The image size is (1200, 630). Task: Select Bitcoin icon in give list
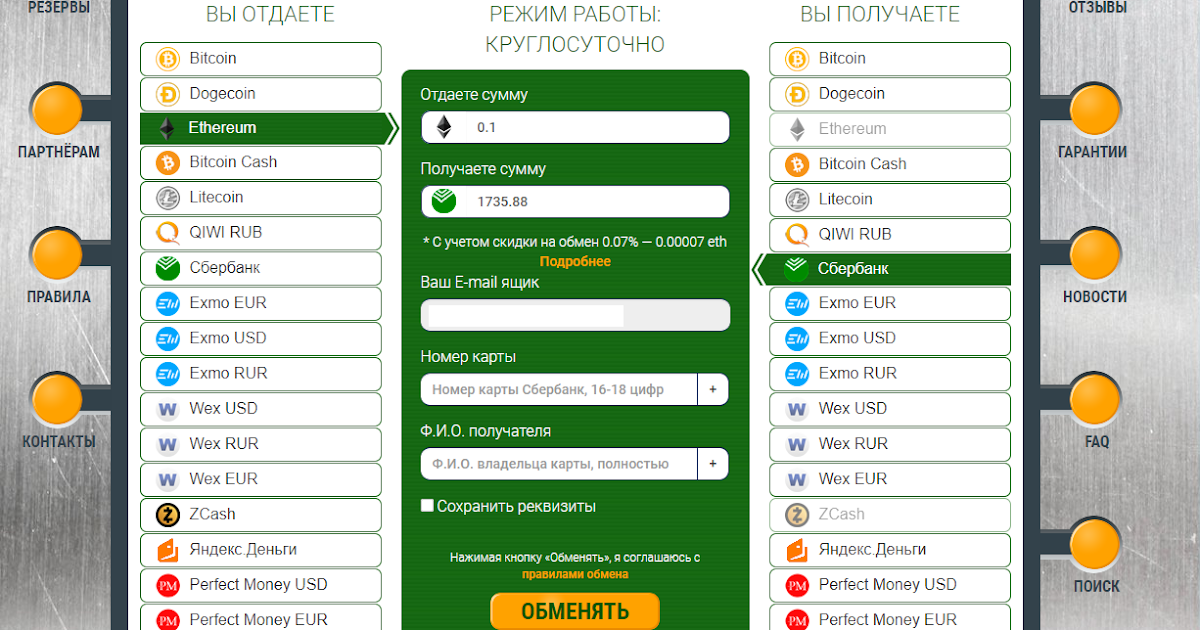[x=167, y=59]
